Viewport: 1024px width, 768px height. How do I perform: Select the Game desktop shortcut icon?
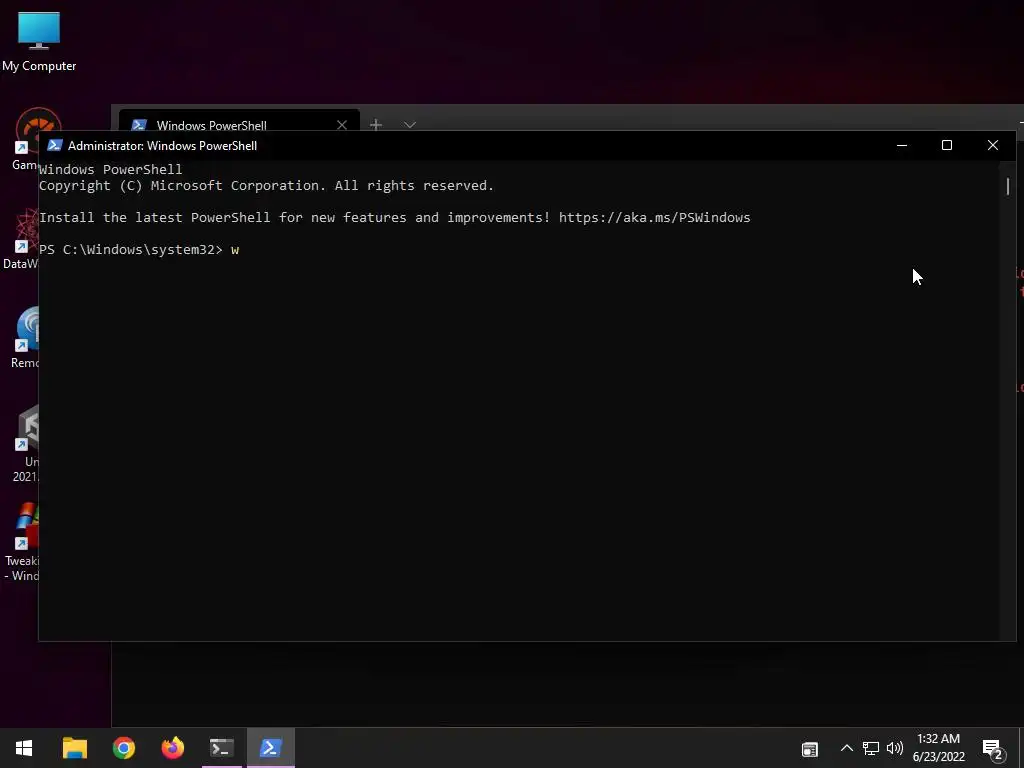[x=25, y=140]
